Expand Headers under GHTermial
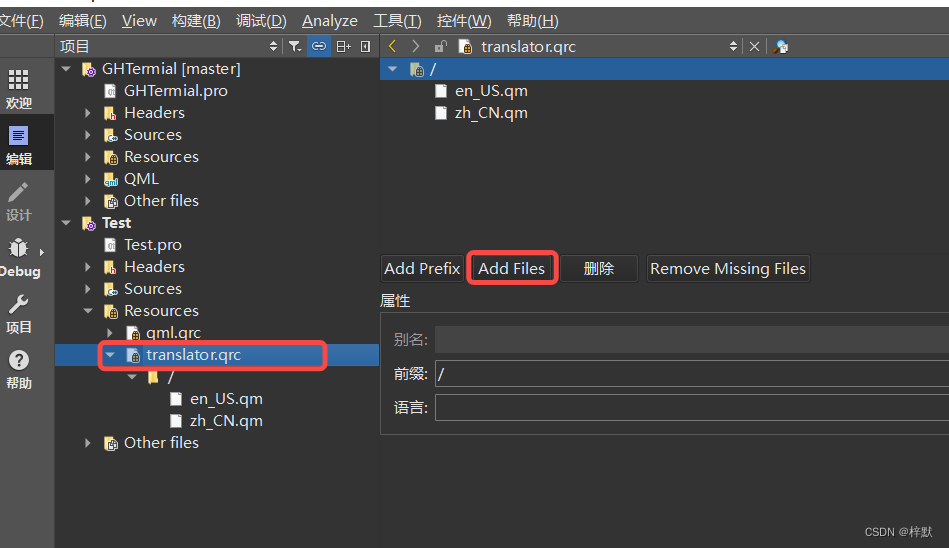The width and height of the screenshot is (949, 548). pos(88,113)
